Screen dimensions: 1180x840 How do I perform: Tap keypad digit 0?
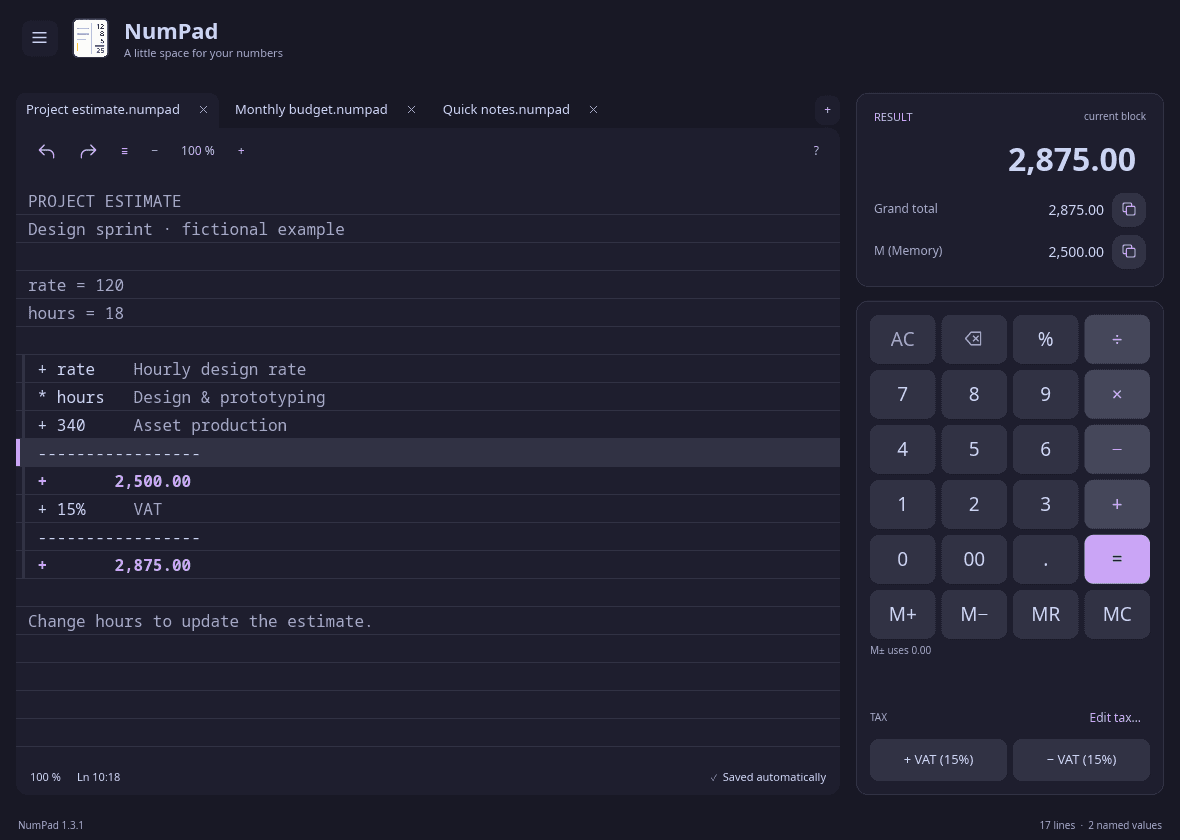click(902, 559)
